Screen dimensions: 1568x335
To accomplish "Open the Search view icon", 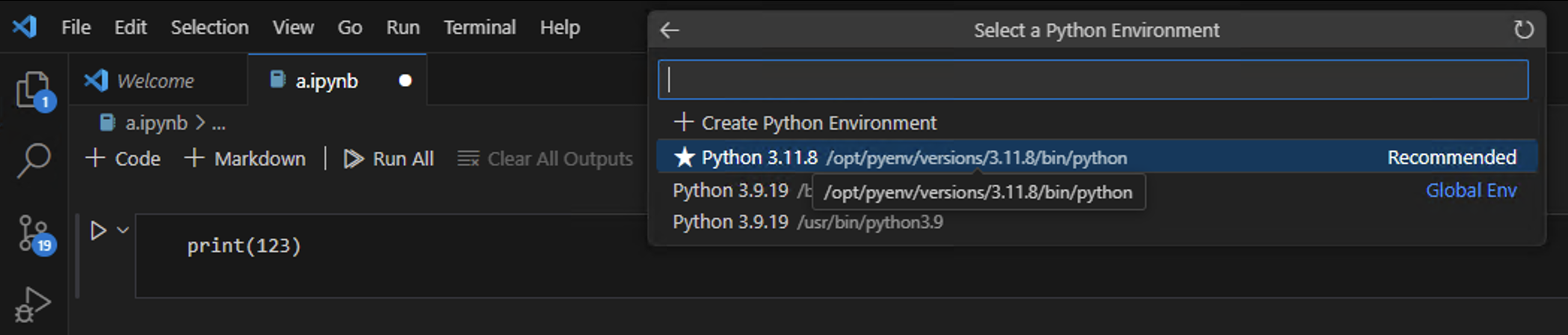I will (x=33, y=160).
